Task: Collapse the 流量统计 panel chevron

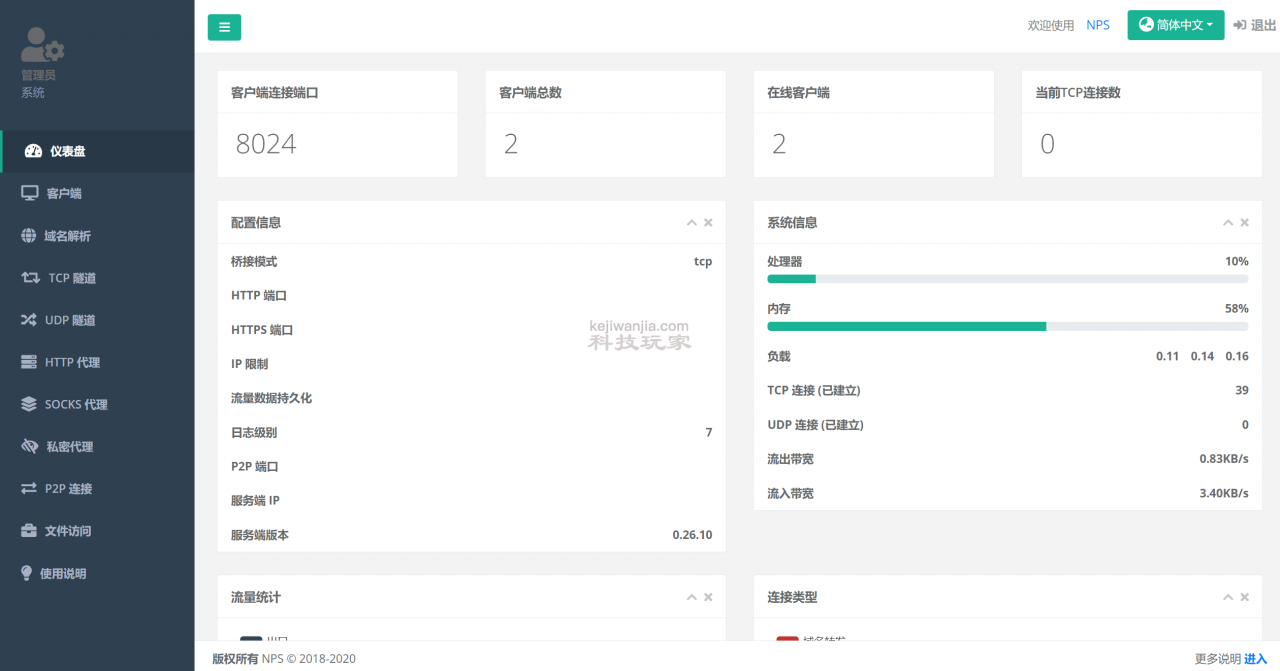Action: click(691, 597)
